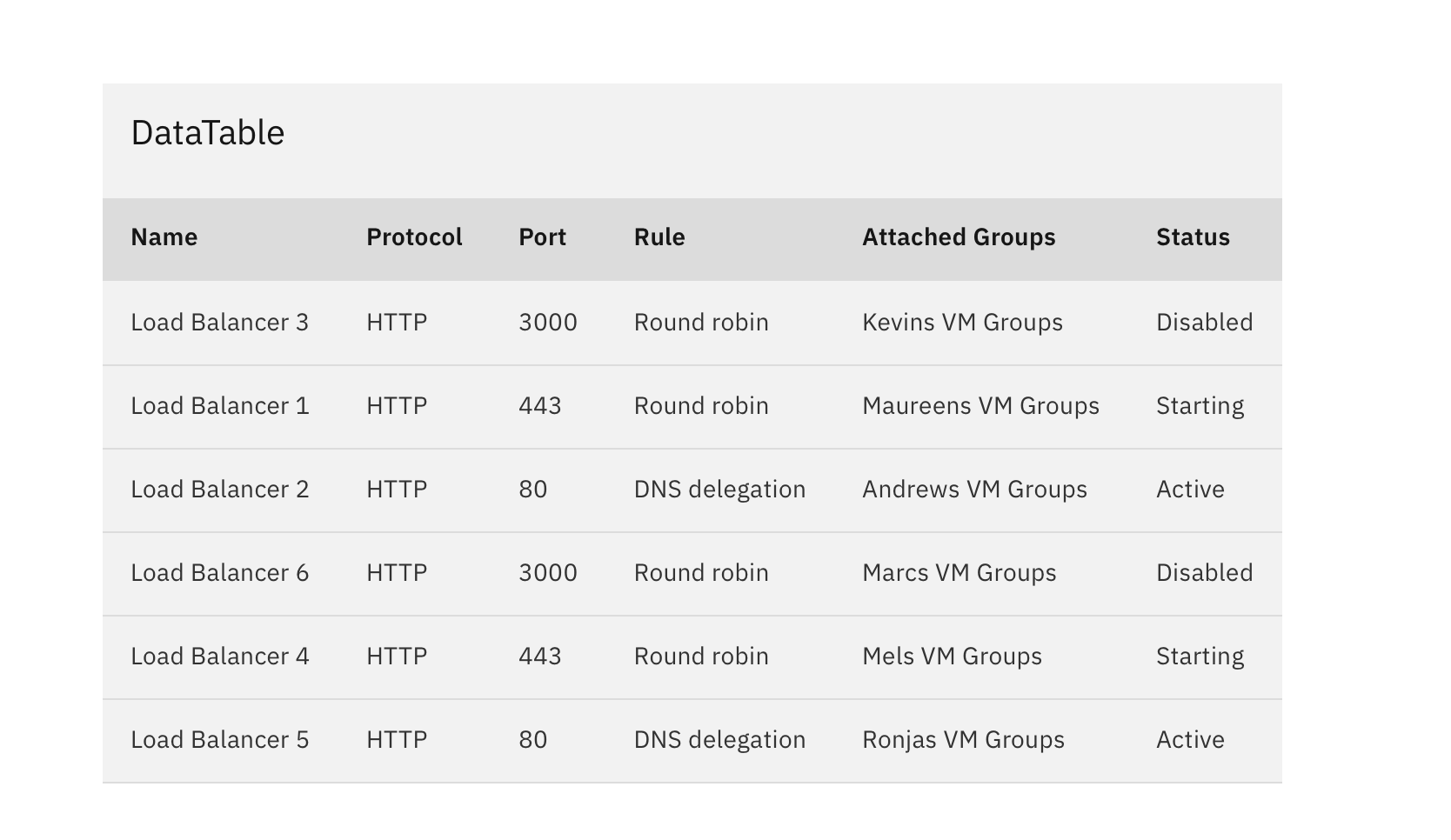Image resolution: width=1451 pixels, height=840 pixels.
Task: Click the Disabled status of Load Balancer 6
Action: [1204, 573]
